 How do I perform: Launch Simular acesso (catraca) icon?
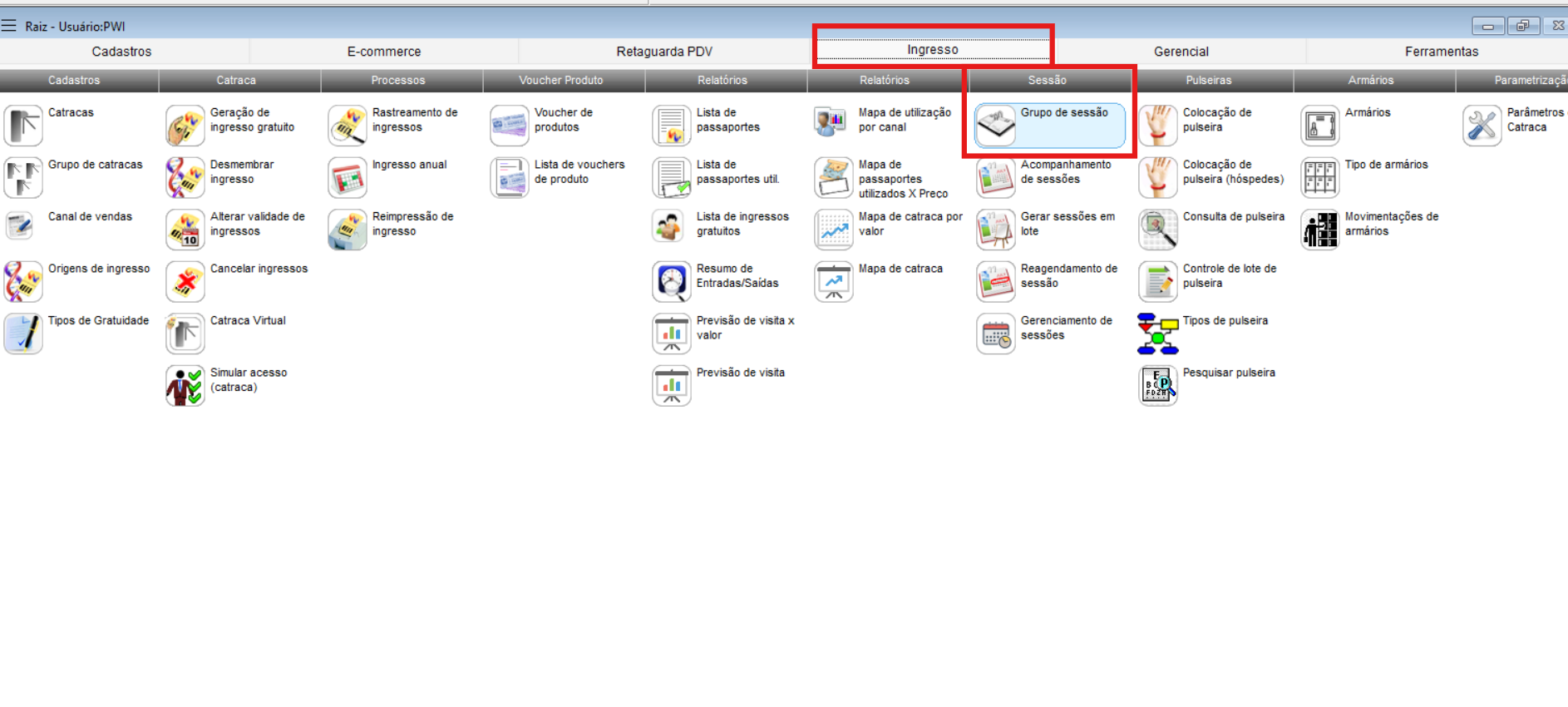point(185,386)
